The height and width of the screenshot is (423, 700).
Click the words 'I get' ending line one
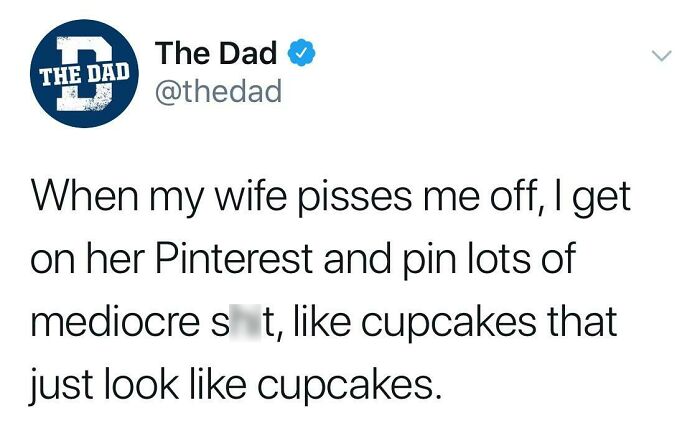tap(596, 197)
